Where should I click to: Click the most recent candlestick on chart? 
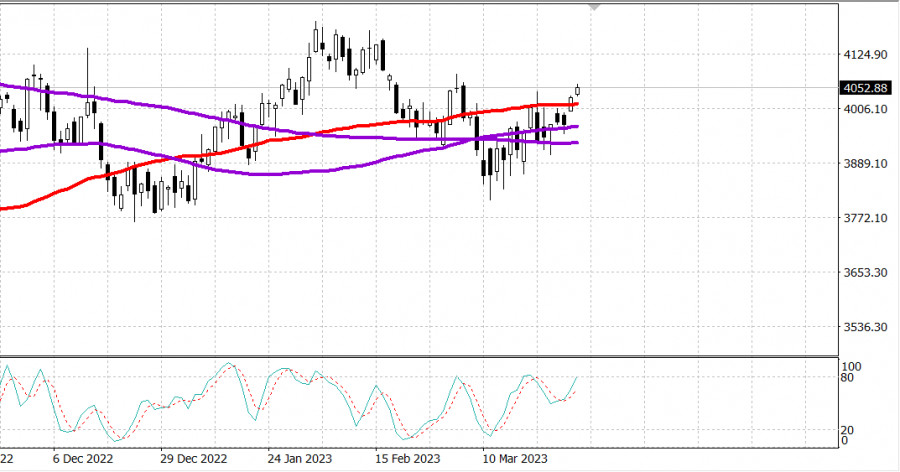577,90
